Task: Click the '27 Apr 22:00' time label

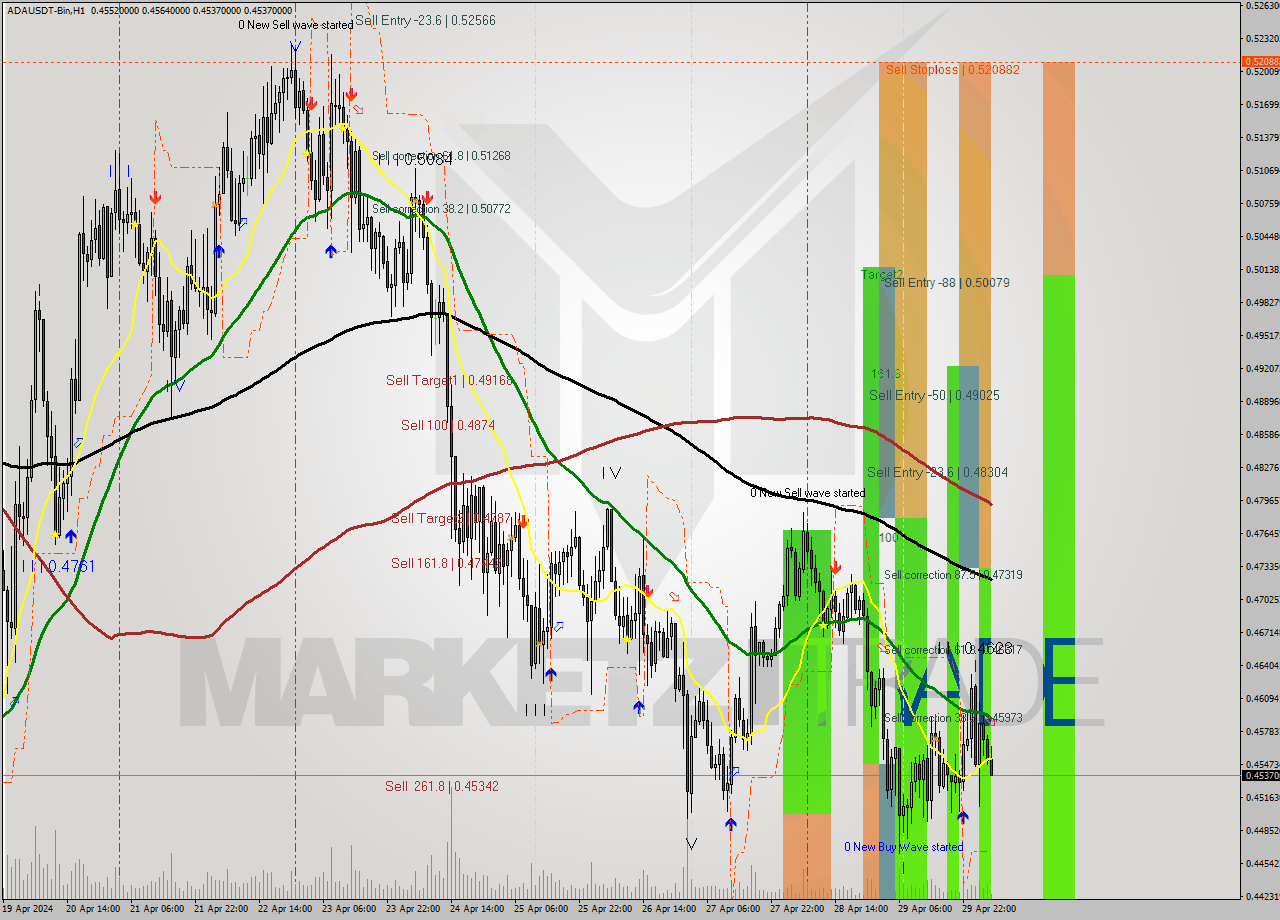Action: (797, 909)
